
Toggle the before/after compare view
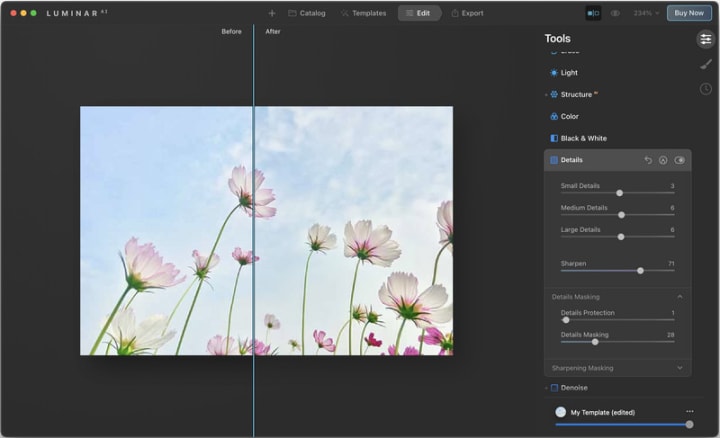pos(593,13)
